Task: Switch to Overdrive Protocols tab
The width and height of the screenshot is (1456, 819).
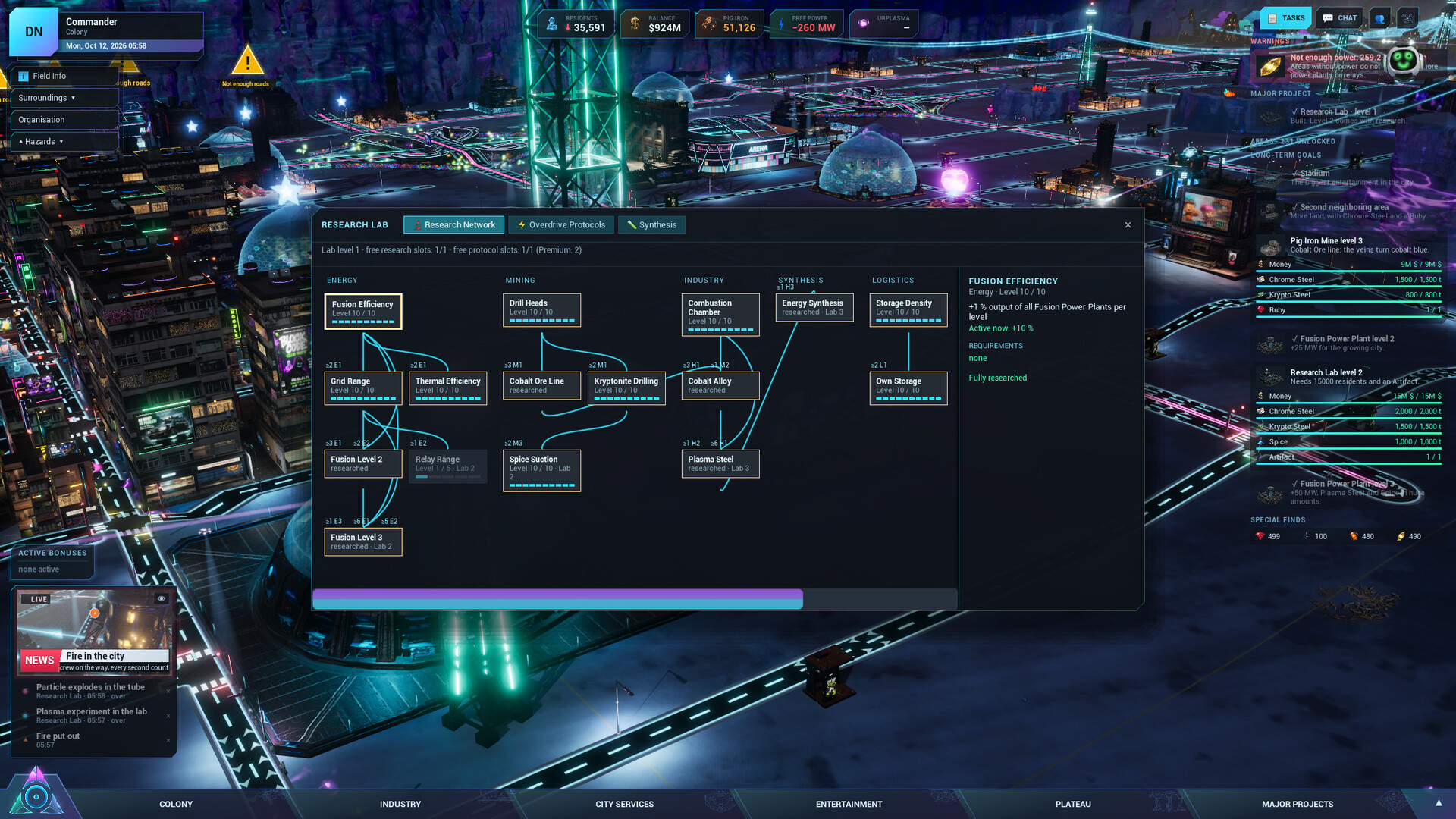Action: click(x=561, y=225)
